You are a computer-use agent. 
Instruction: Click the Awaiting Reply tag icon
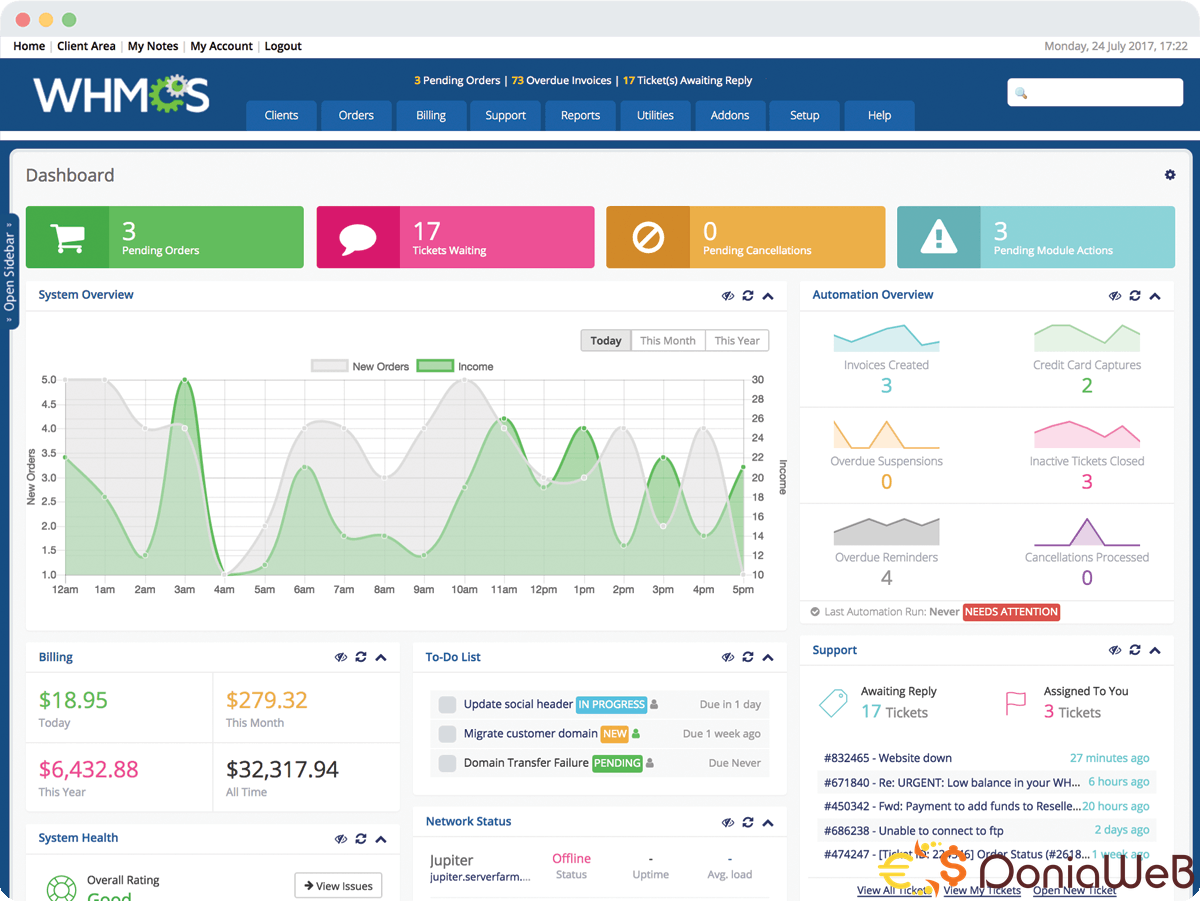click(x=833, y=702)
